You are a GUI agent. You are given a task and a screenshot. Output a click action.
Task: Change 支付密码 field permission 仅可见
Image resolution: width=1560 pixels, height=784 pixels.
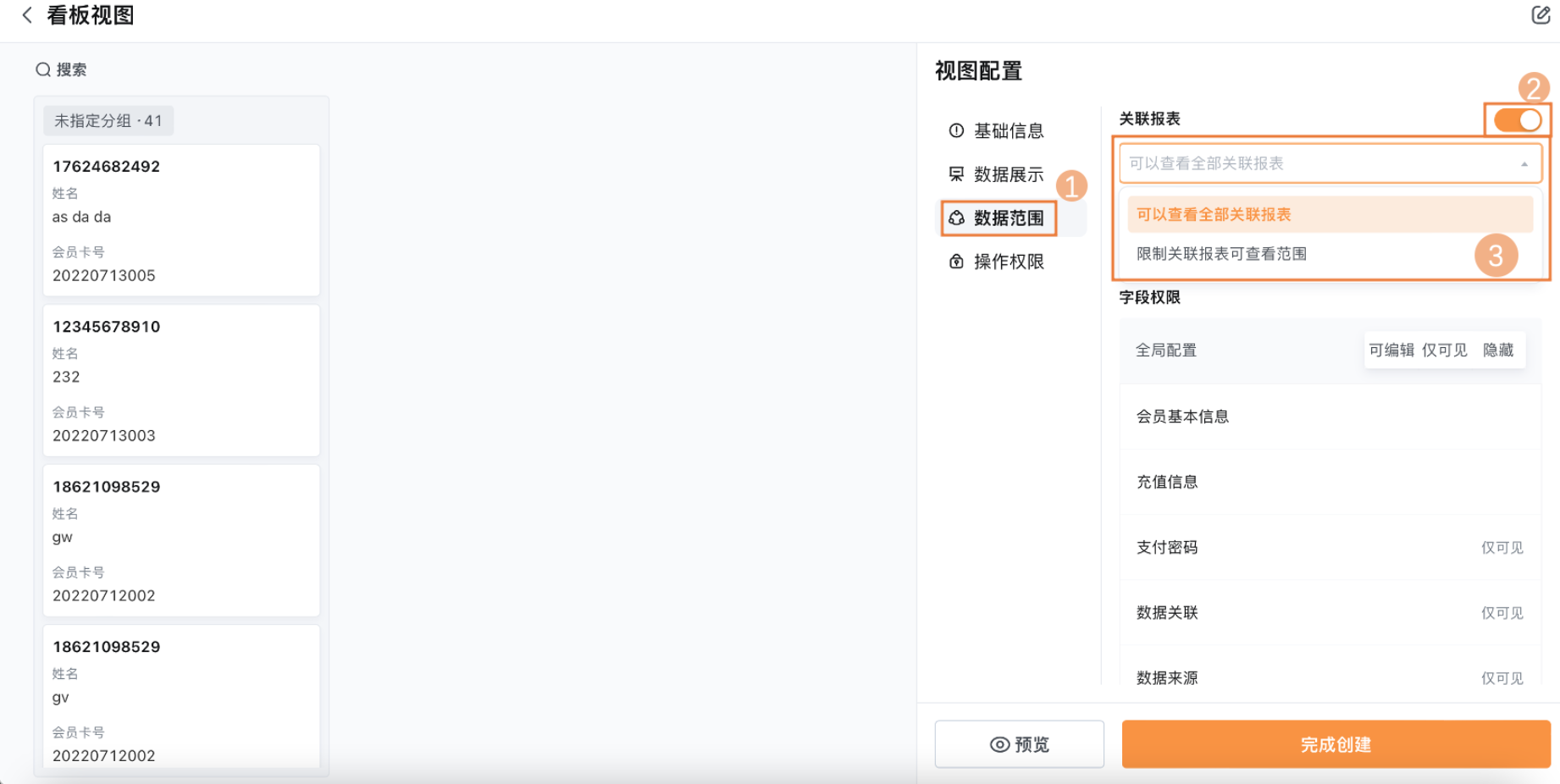(x=1502, y=548)
